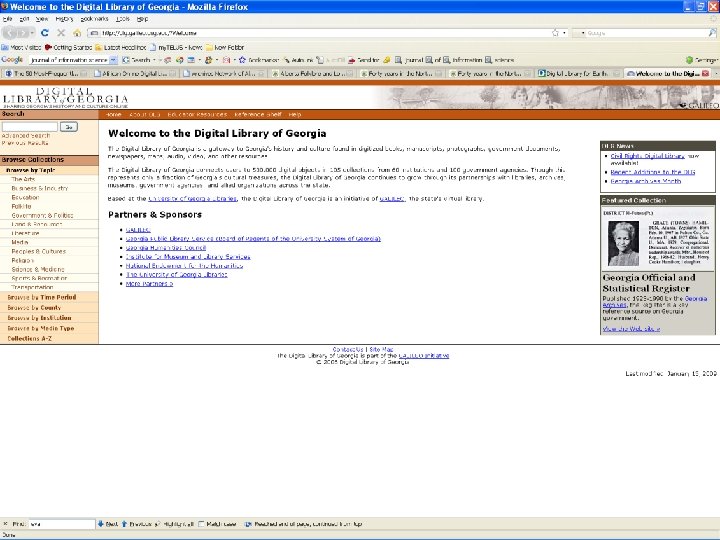Click the highlighter icon on the Google toolbar
The image size is (720, 540).
[x=387, y=60]
